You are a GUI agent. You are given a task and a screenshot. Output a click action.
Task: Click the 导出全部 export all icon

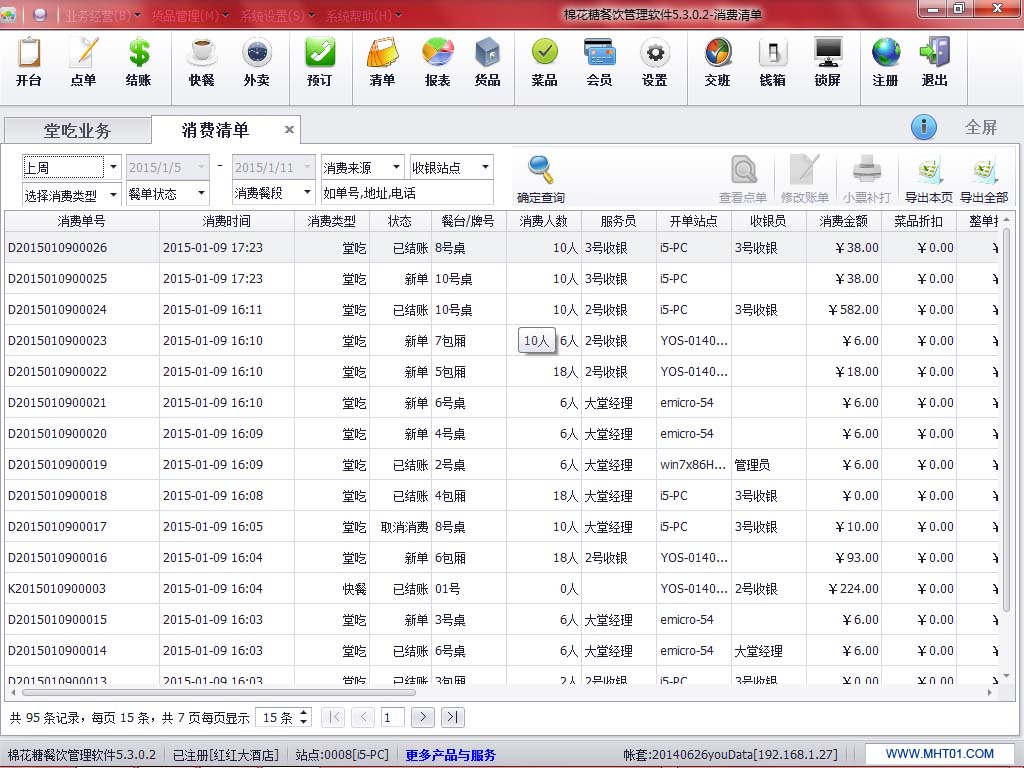coord(984,179)
